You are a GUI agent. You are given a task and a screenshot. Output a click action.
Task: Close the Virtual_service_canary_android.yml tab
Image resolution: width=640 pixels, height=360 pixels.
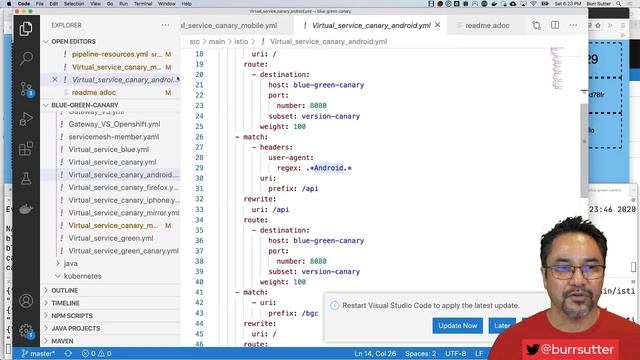438,25
